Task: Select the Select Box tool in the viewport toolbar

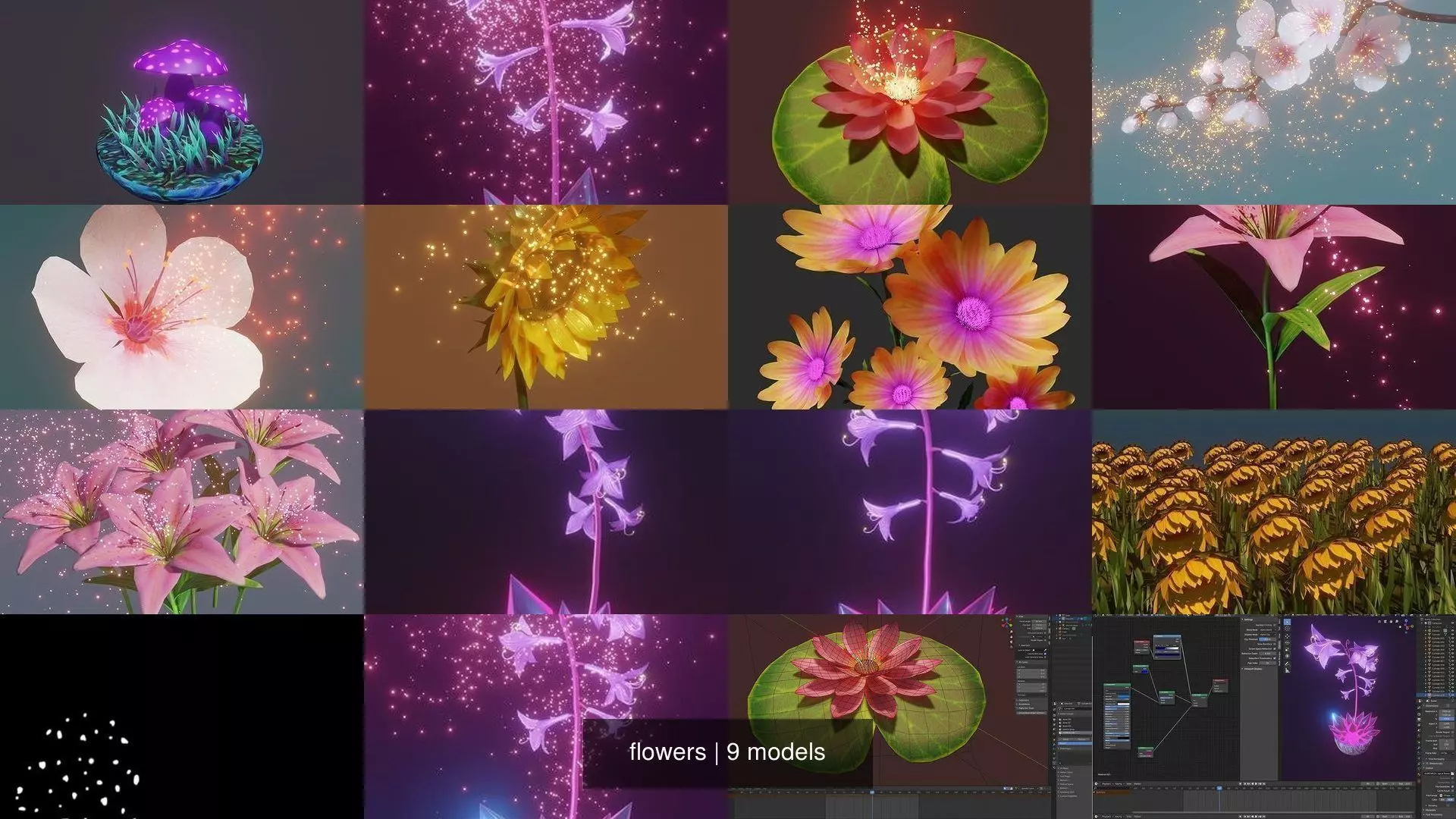Action: click(1287, 622)
